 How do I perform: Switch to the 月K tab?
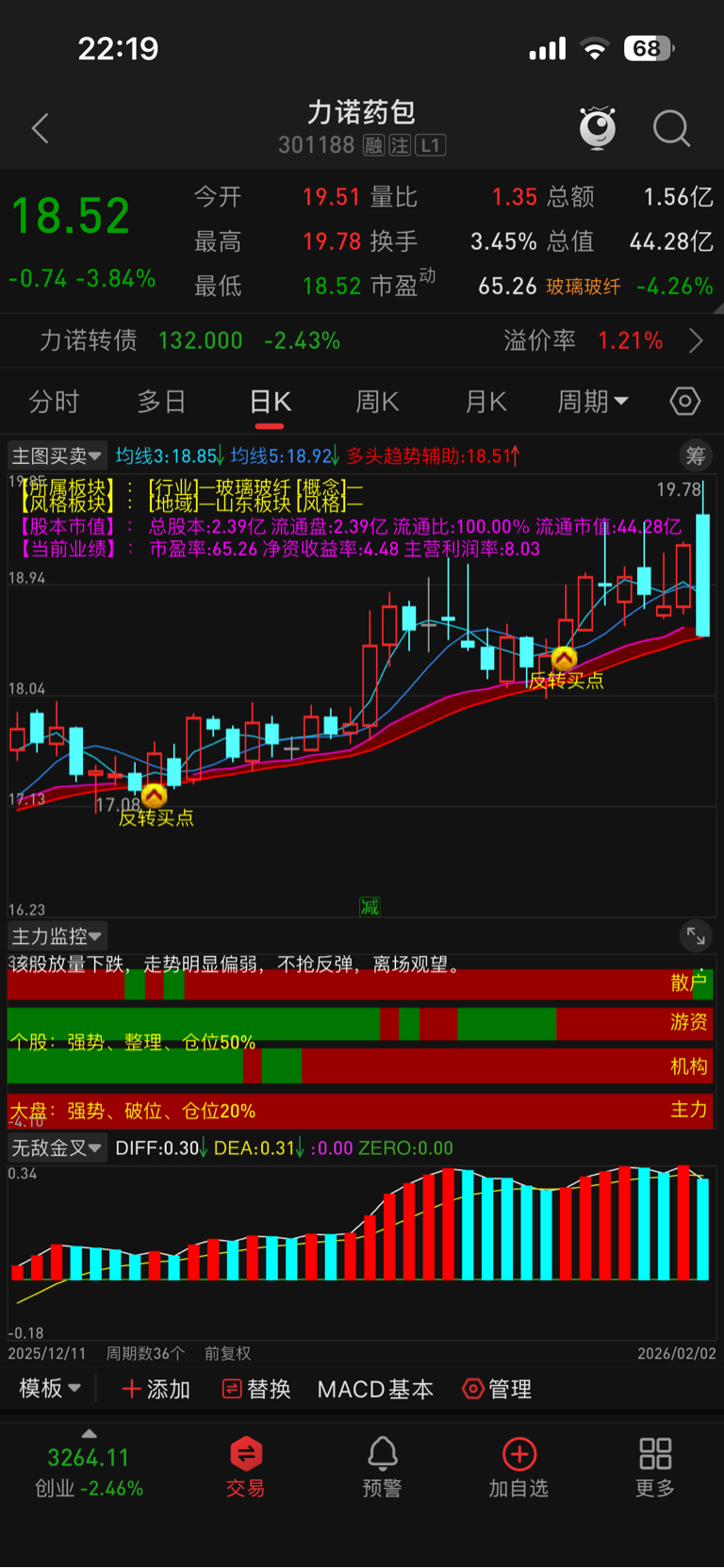[485, 402]
